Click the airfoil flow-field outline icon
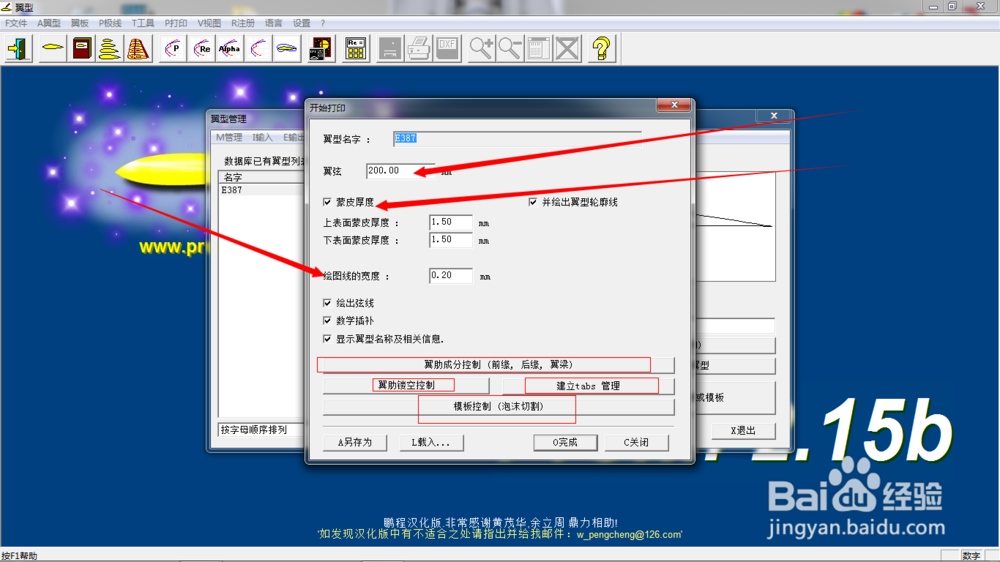 [286, 48]
